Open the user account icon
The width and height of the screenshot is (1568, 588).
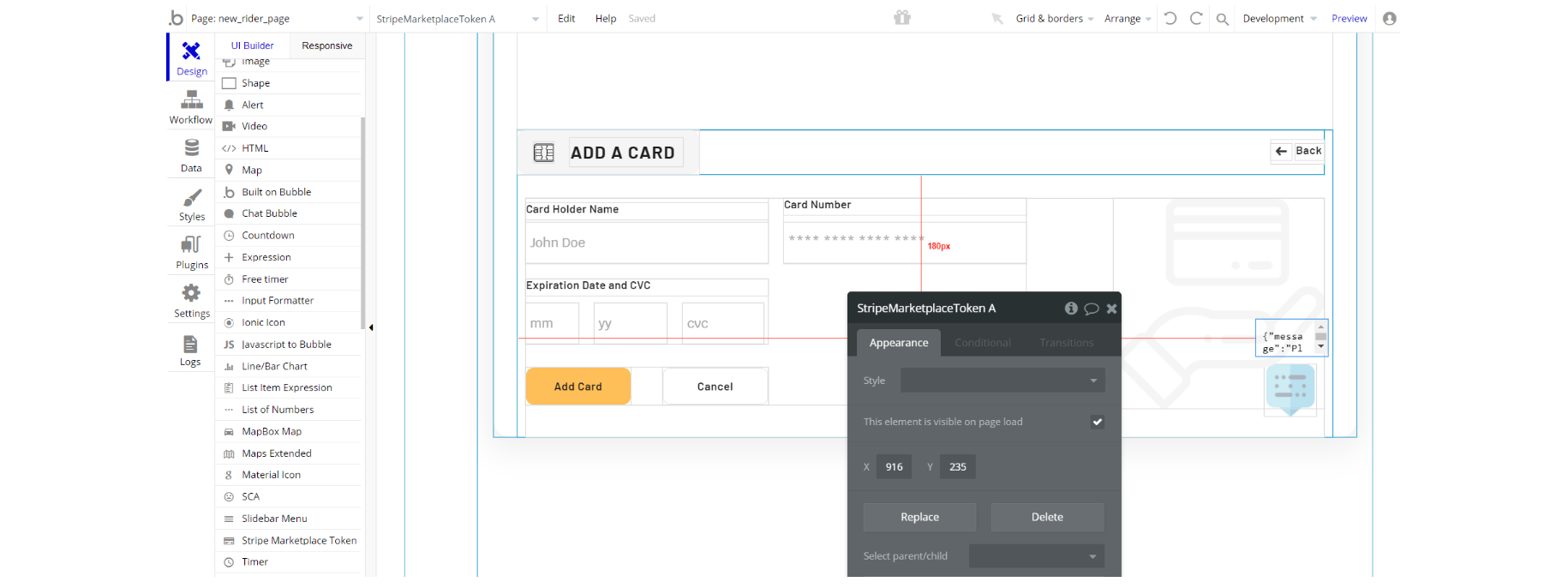[1390, 18]
